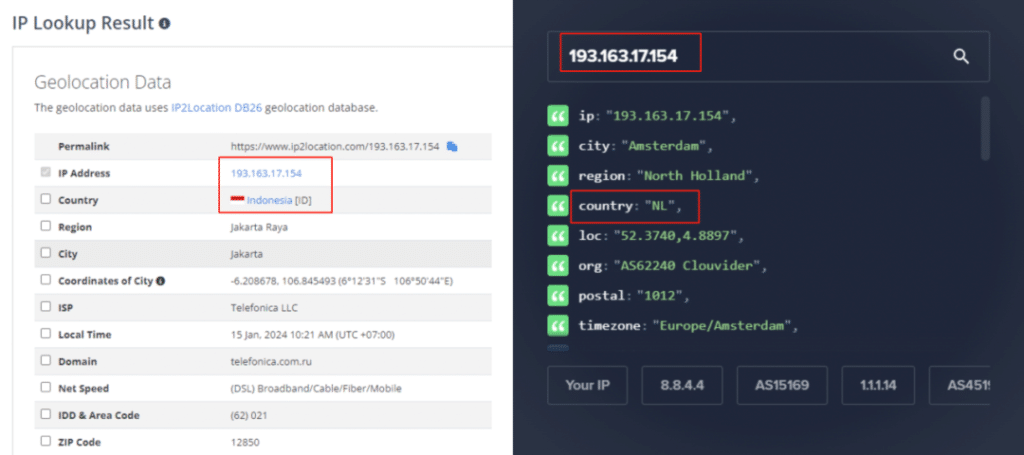The height and width of the screenshot is (455, 1024).
Task: Click the Your IP button
Action: (588, 385)
